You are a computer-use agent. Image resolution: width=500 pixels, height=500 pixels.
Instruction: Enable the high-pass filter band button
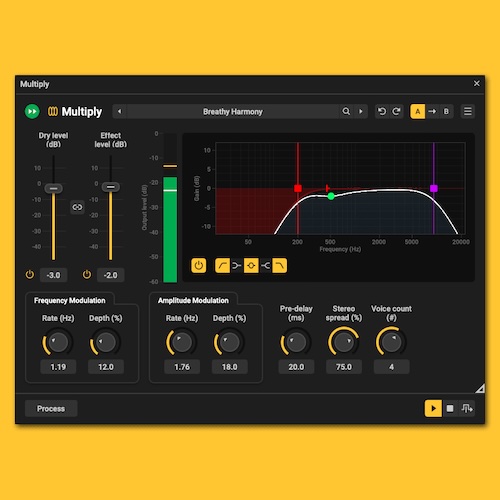222,266
